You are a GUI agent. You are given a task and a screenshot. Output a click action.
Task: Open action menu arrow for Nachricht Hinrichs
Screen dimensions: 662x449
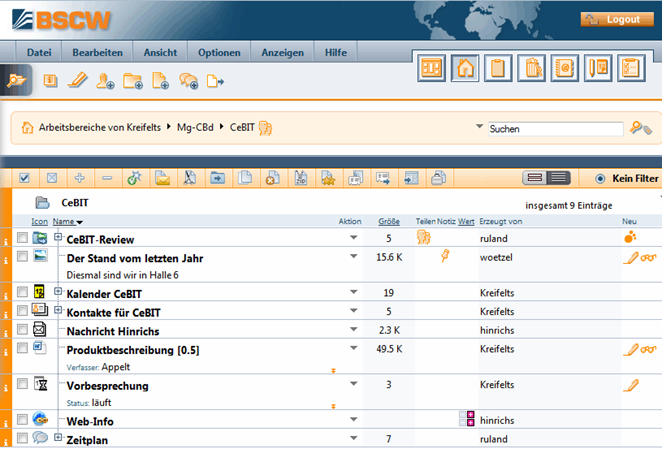click(x=354, y=329)
